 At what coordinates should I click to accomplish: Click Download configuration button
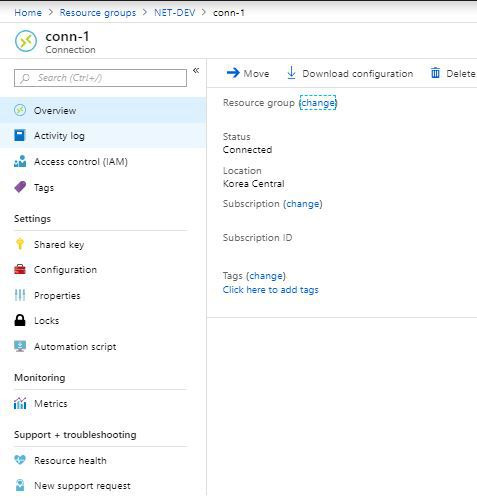(350, 73)
